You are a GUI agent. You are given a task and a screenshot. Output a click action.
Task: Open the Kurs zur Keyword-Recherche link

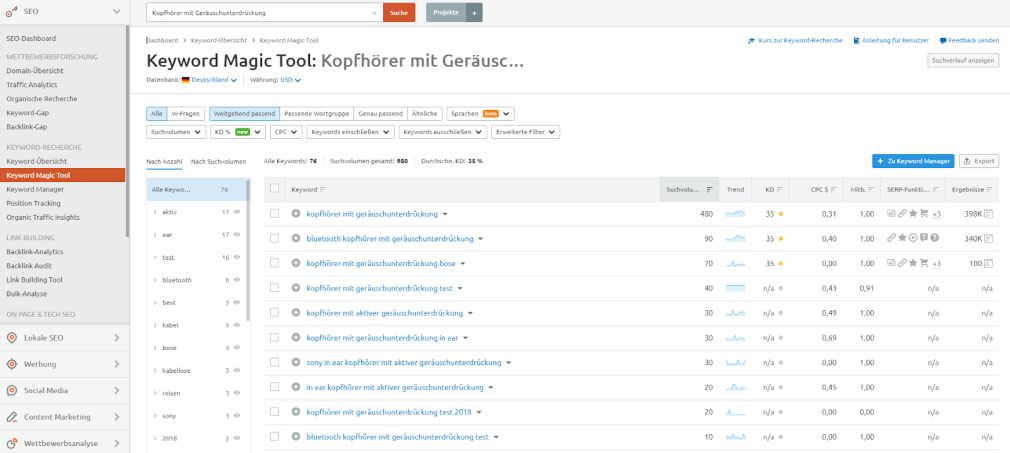795,40
